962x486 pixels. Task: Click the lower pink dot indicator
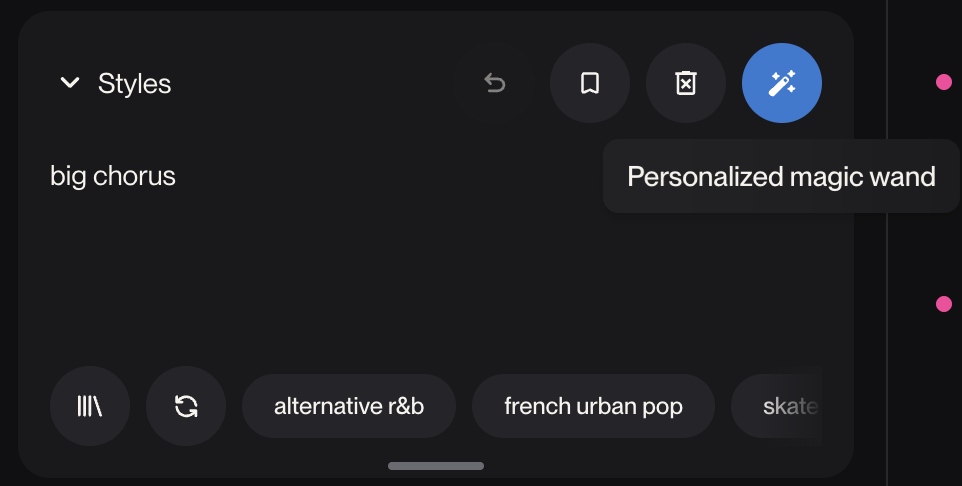pyautogui.click(x=943, y=304)
